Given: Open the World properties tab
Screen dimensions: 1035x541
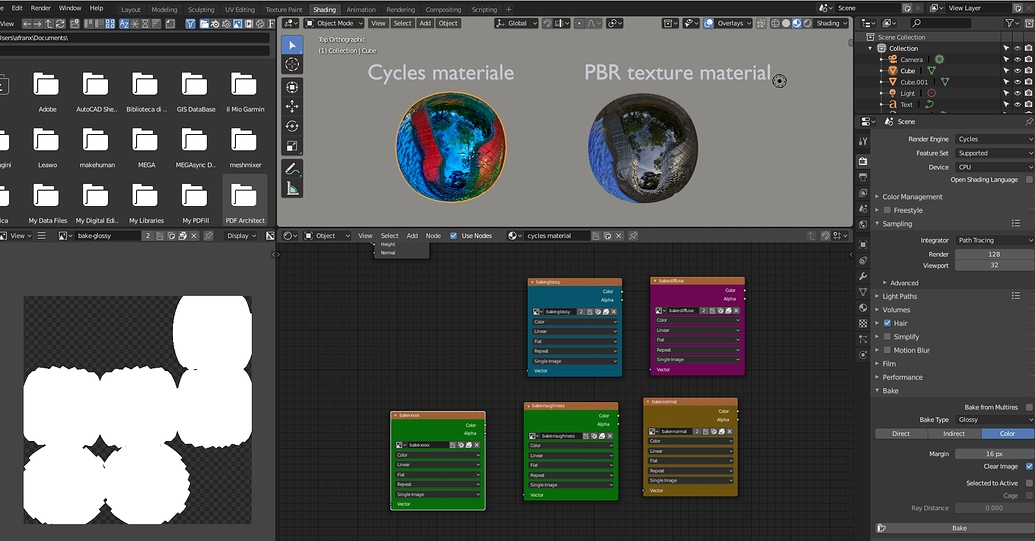Looking at the screenshot, I should point(863,224).
